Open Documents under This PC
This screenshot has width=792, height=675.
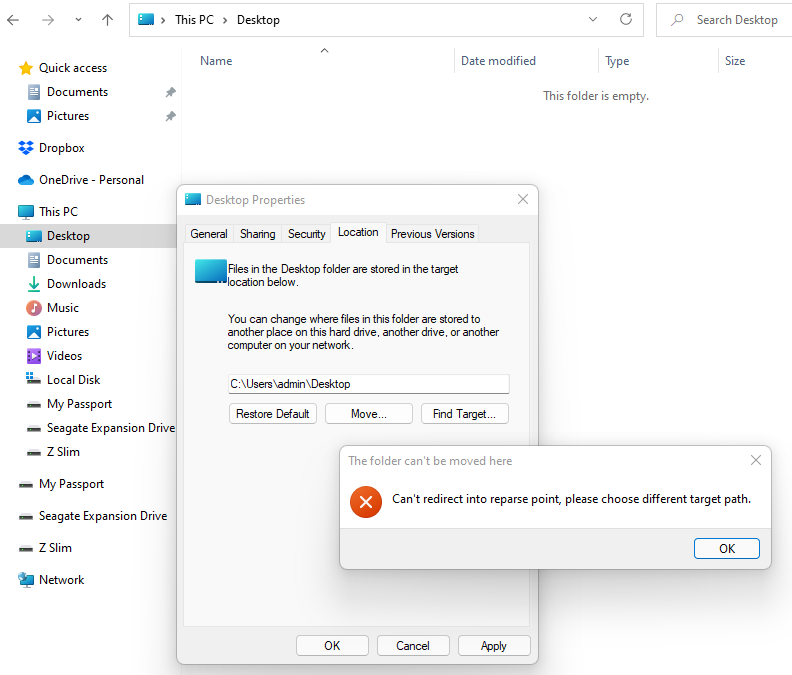click(77, 260)
